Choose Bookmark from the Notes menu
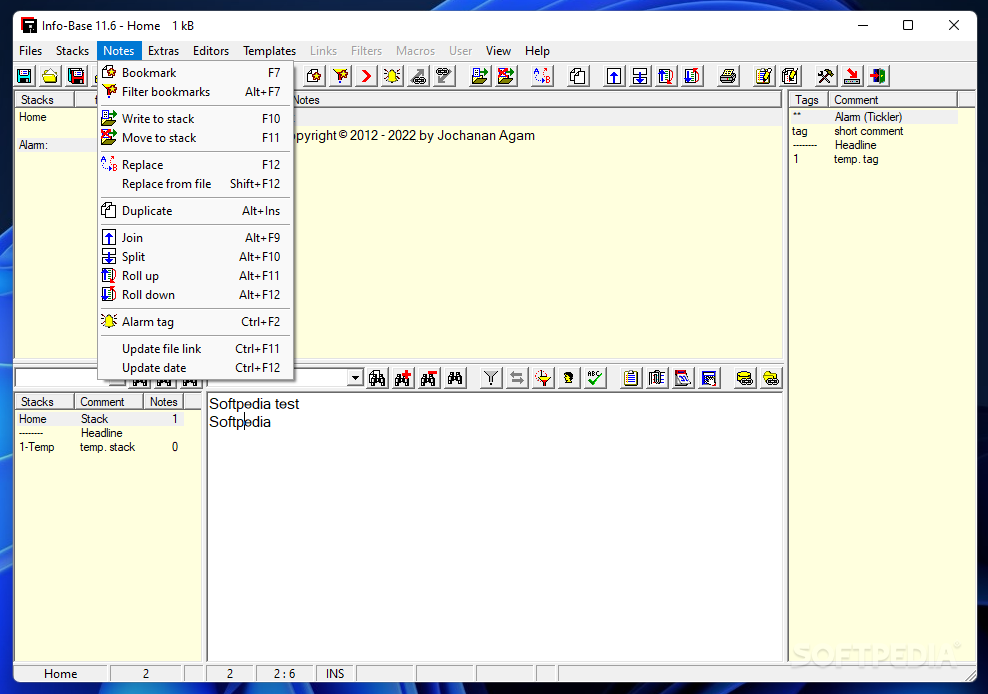This screenshot has height=694, width=988. click(x=196, y=72)
